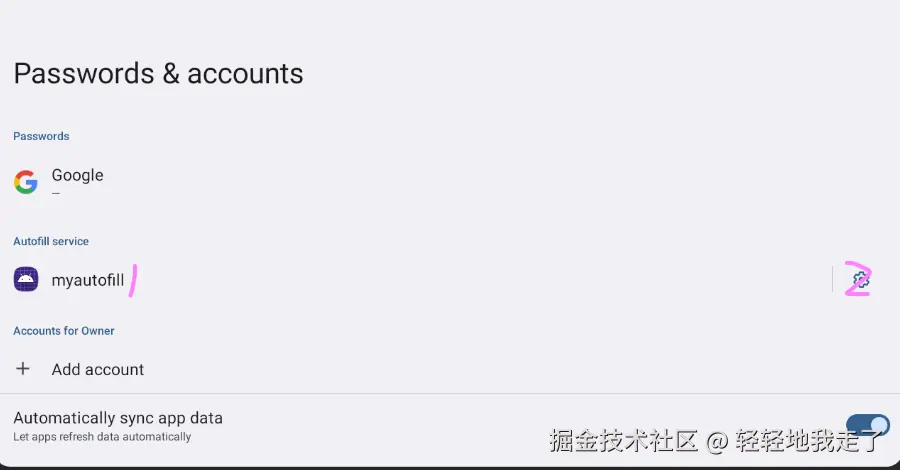
Task: Click the Accounts for Owner section header
Action: [x=64, y=331]
